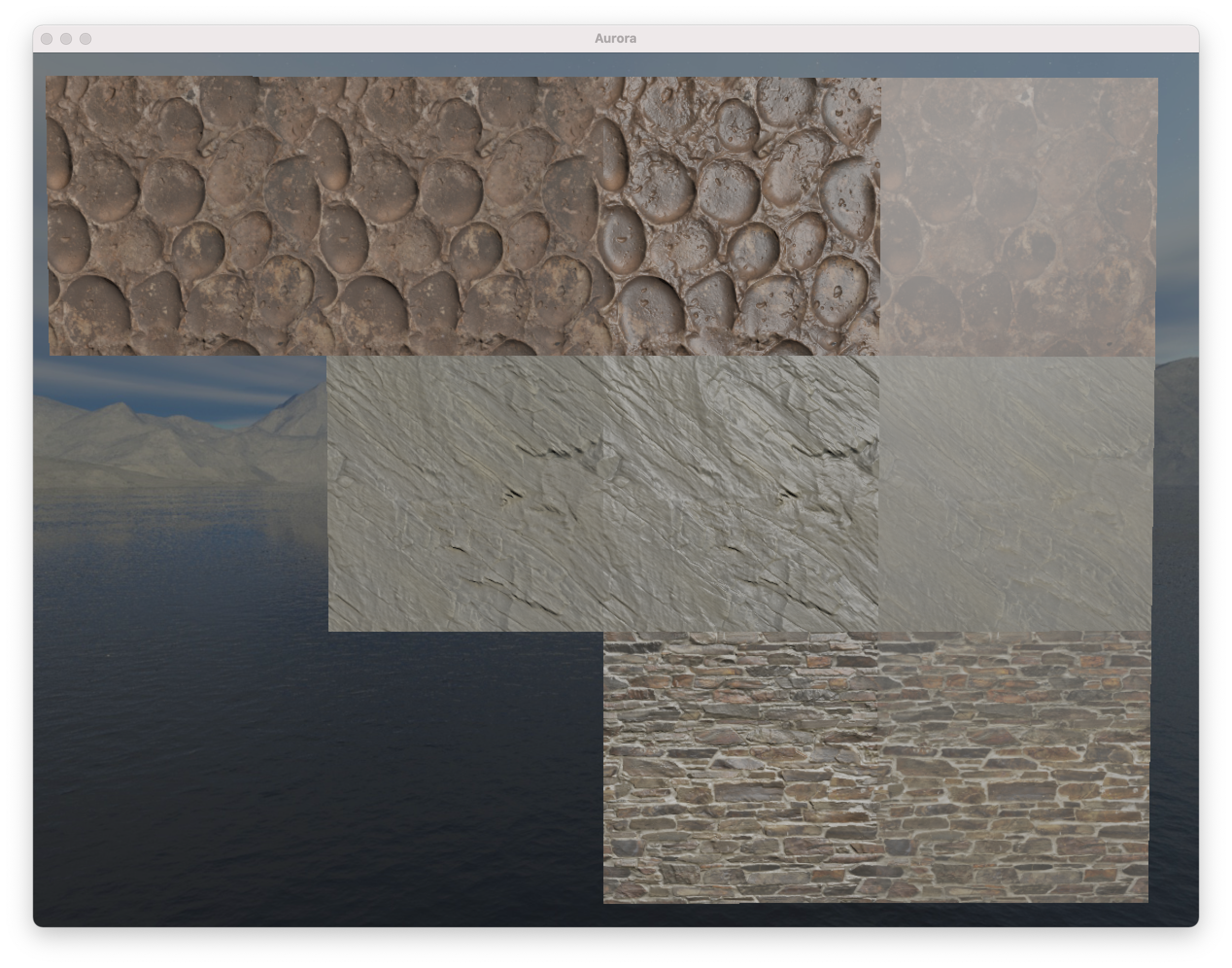1232x968 pixels.
Task: Click the mountain slope at right window edge
Action: pos(1177,419)
